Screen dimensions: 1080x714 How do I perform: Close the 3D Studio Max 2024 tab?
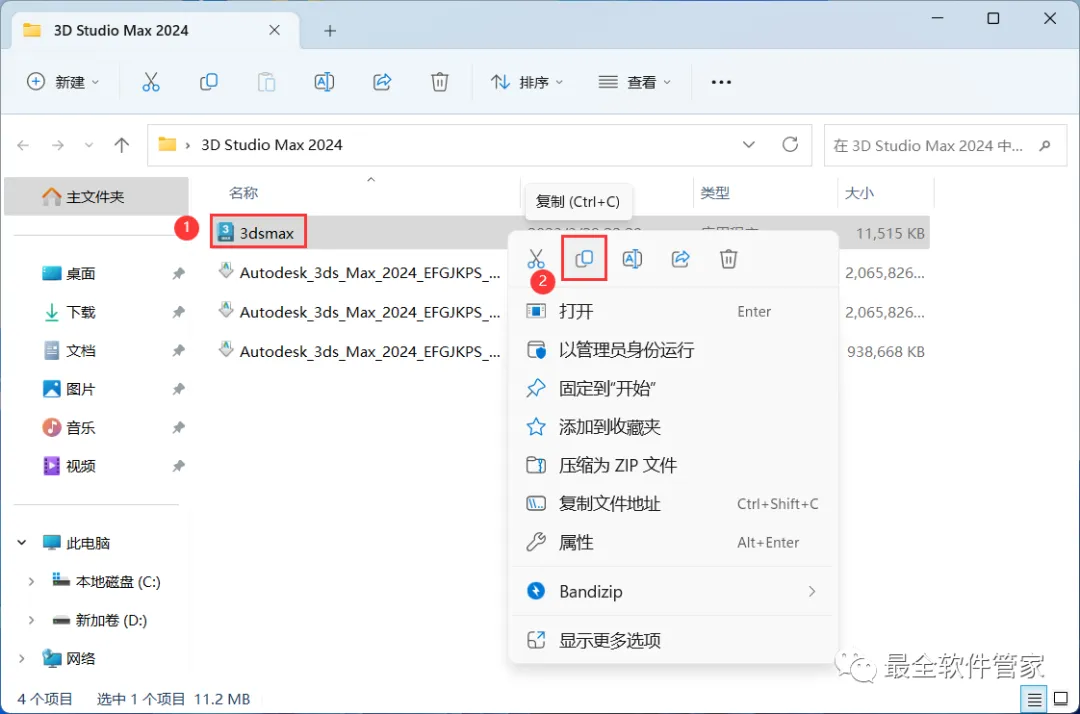[x=274, y=30]
